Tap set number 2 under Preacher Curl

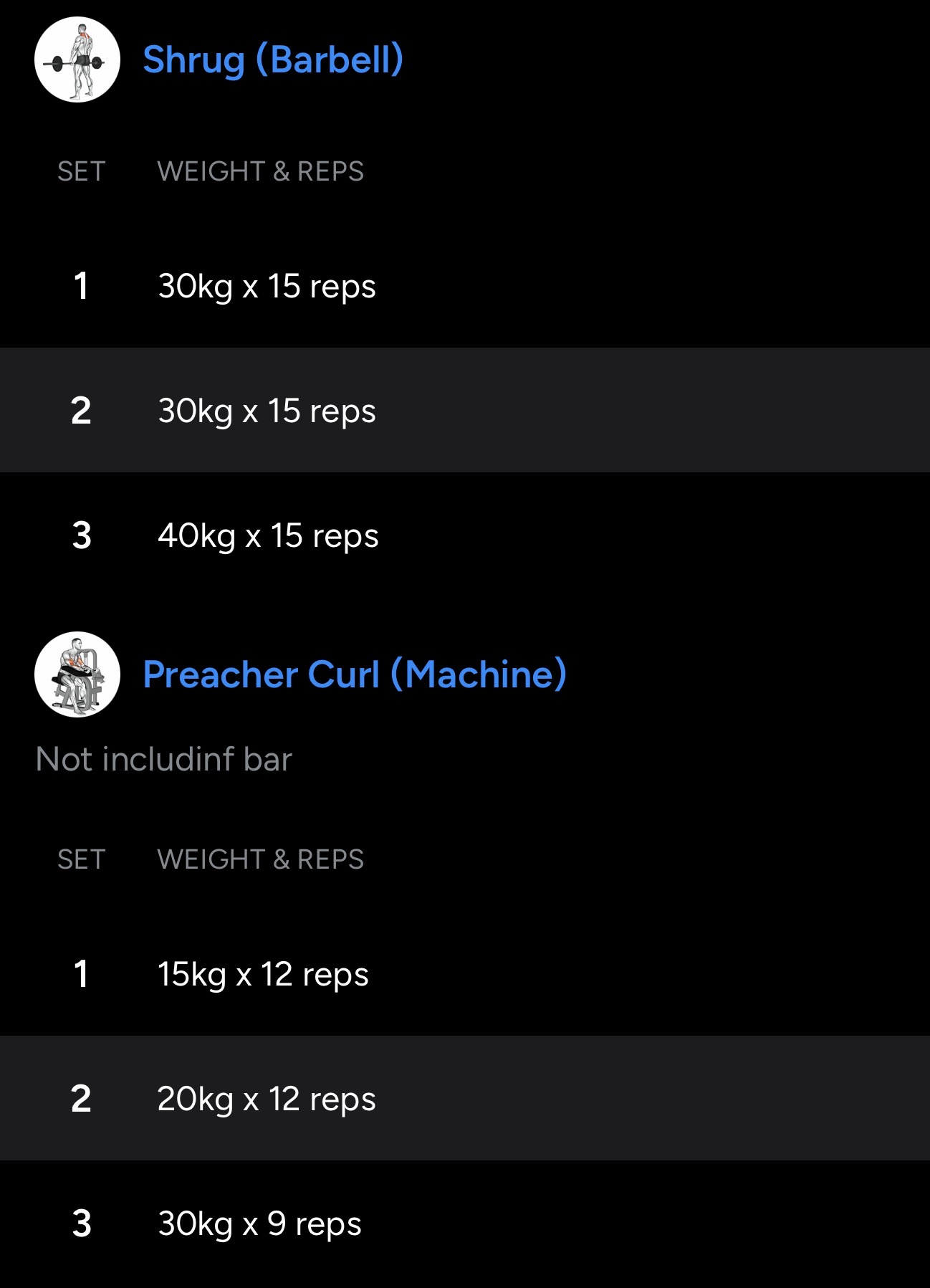[x=81, y=1099]
